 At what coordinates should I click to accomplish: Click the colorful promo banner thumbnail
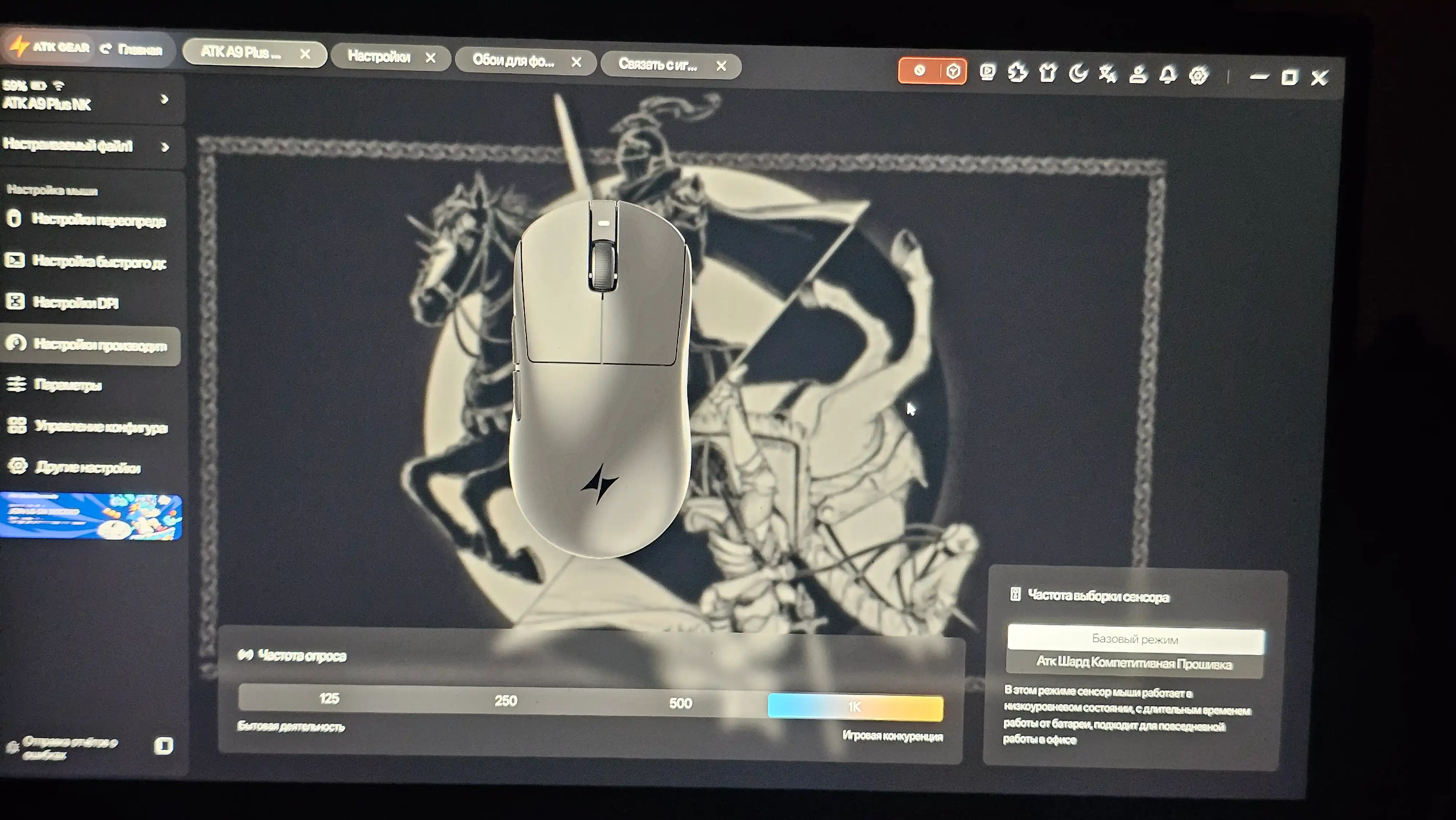tap(91, 516)
